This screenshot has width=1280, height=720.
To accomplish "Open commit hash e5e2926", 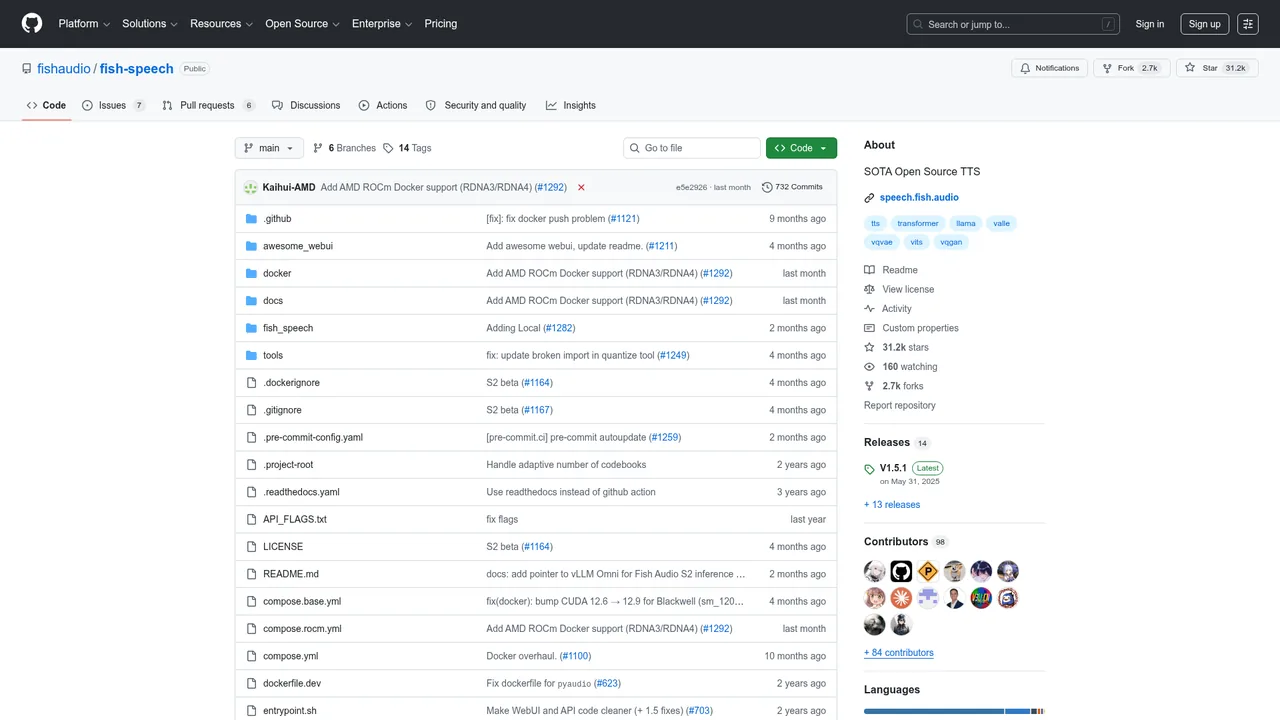I will click(x=691, y=187).
